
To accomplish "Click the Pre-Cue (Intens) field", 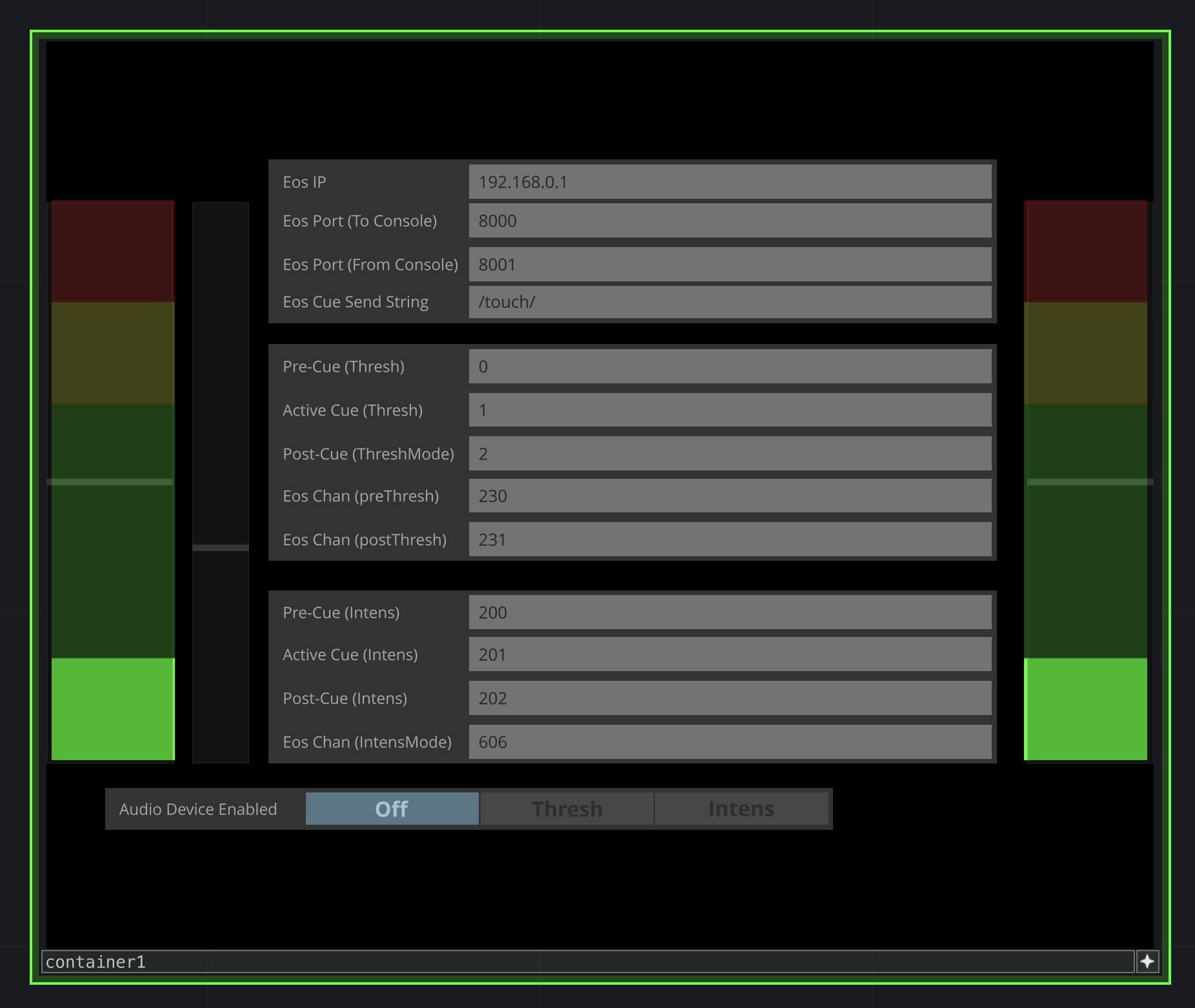I will point(730,612).
